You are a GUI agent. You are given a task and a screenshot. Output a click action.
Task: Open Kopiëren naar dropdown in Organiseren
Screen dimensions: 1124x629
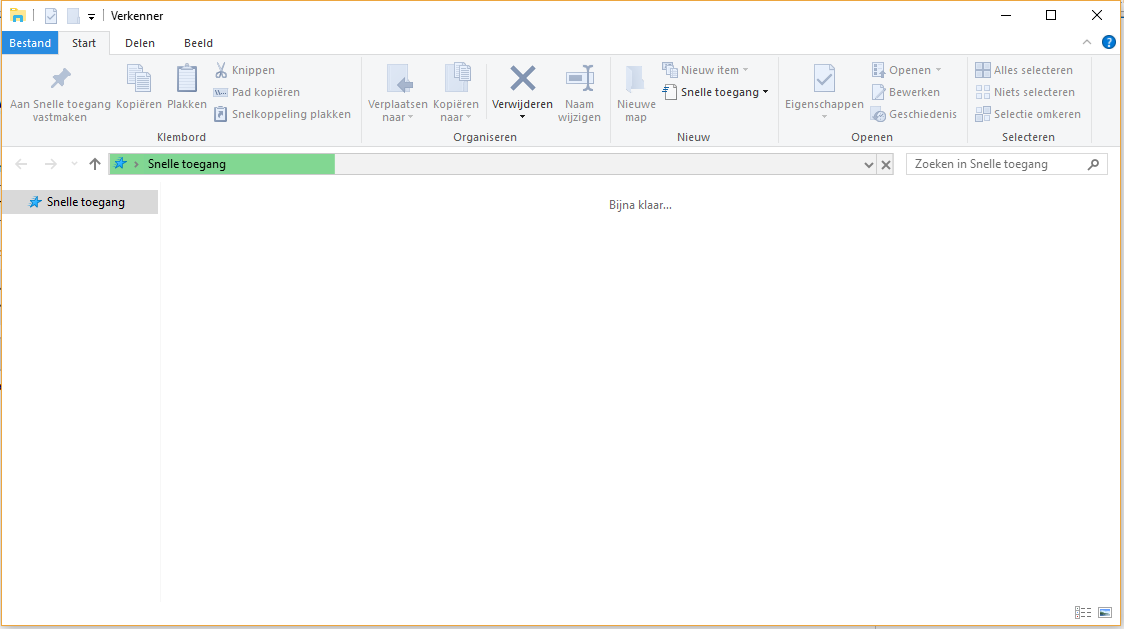tap(456, 111)
